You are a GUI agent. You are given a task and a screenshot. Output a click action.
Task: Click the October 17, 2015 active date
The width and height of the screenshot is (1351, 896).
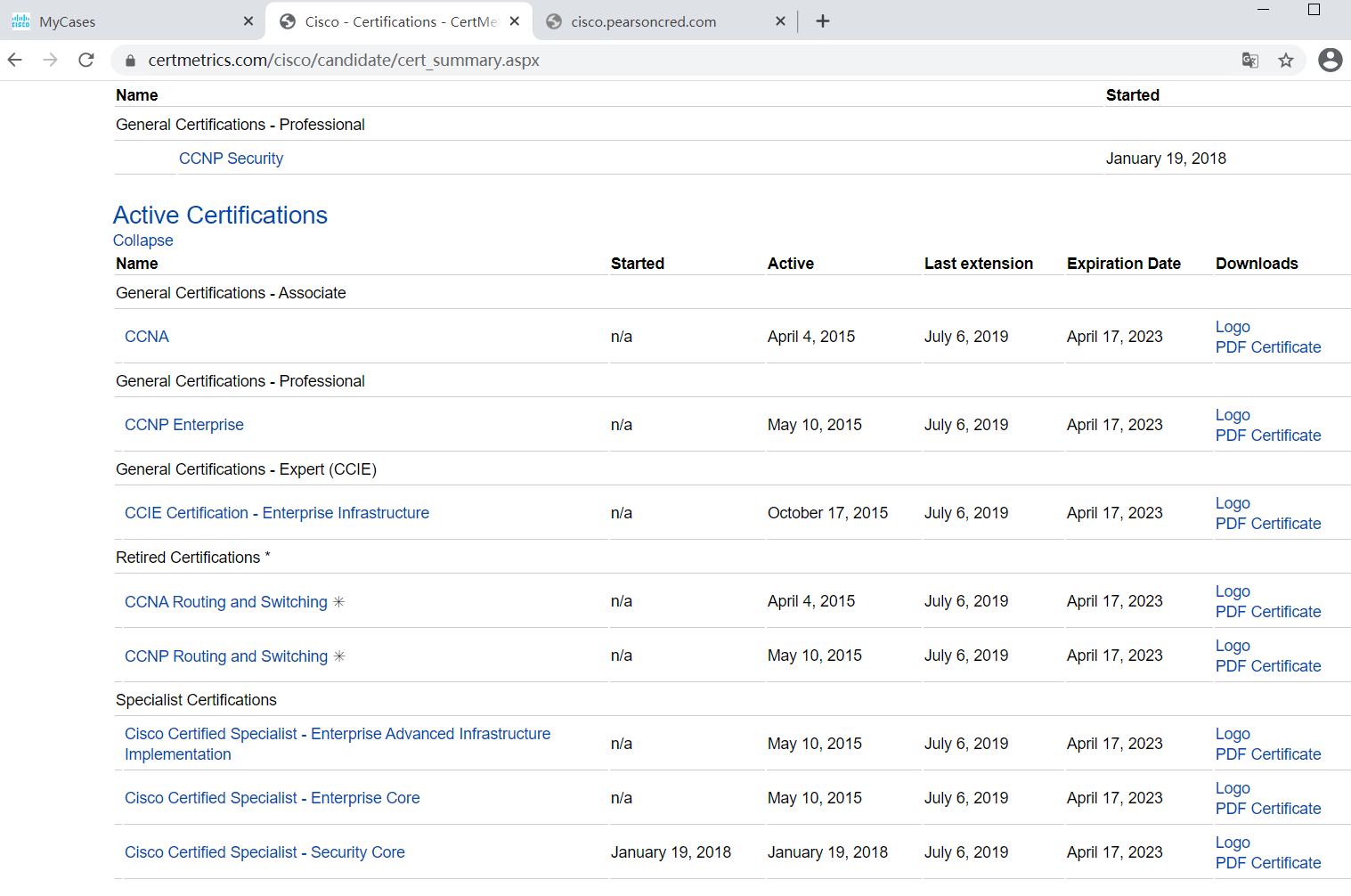[828, 513]
